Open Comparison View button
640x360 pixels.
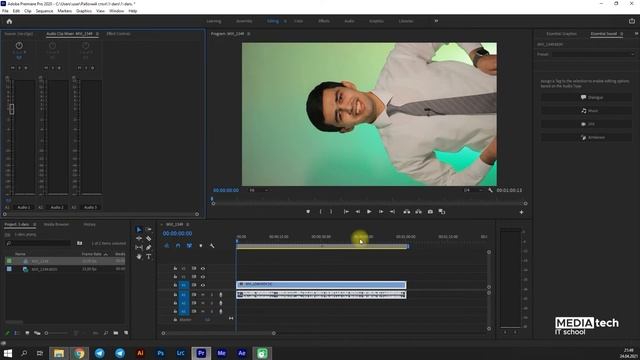[x=442, y=212]
